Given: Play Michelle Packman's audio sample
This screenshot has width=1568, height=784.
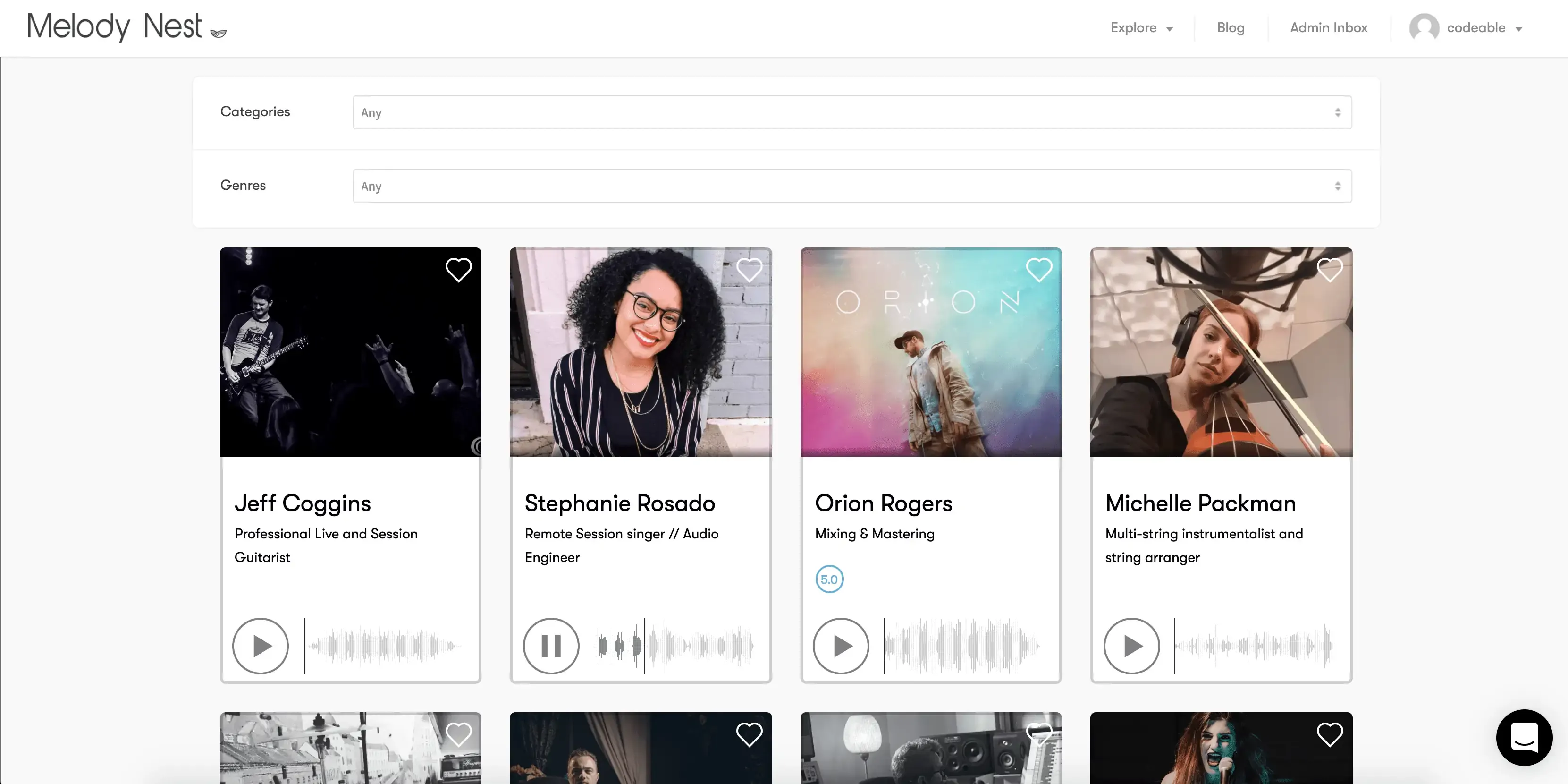Looking at the screenshot, I should click(1131, 646).
